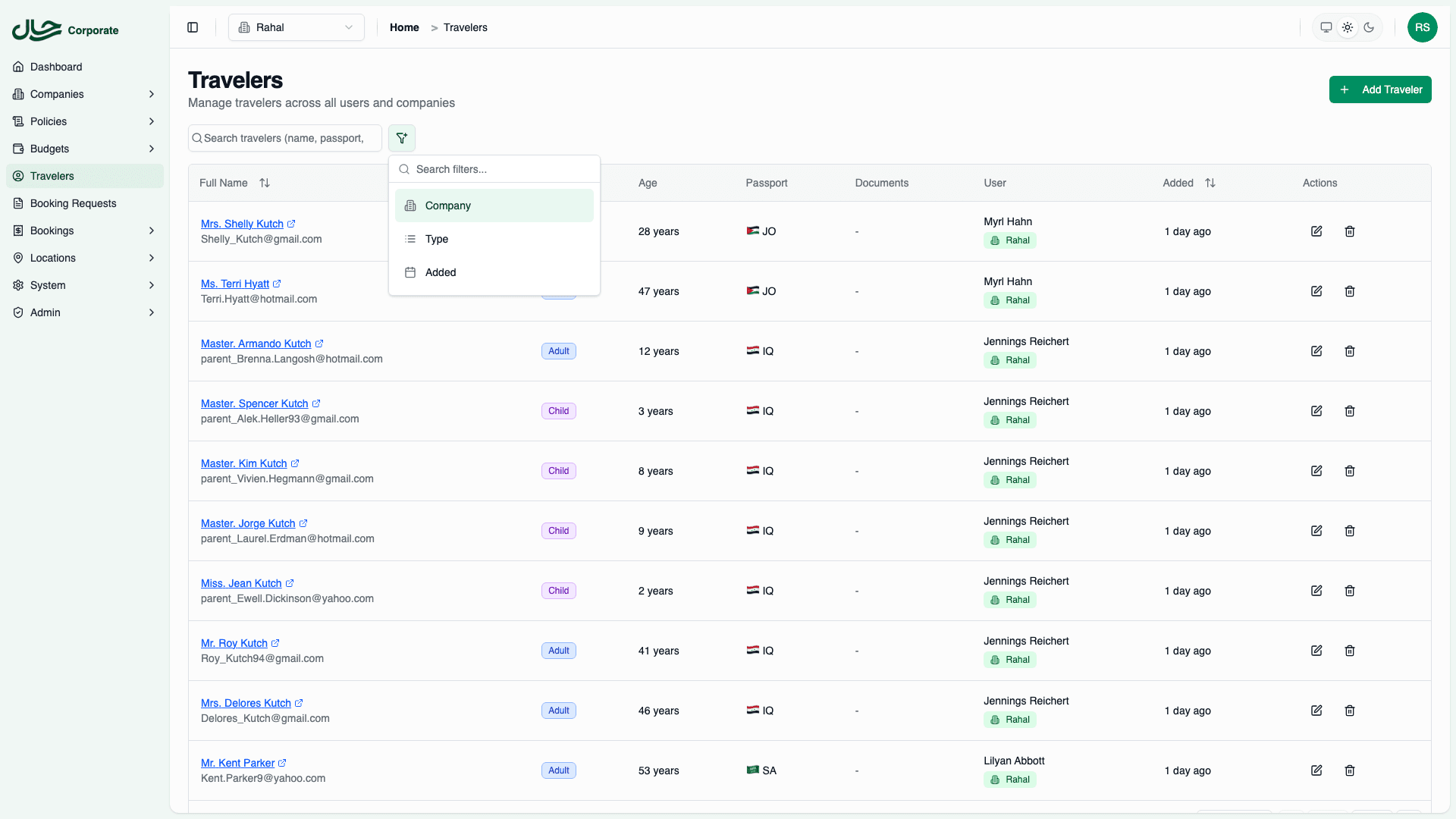This screenshot has height=819, width=1456.
Task: Click the delete icon for Mr. Kent Parker
Action: [1350, 770]
